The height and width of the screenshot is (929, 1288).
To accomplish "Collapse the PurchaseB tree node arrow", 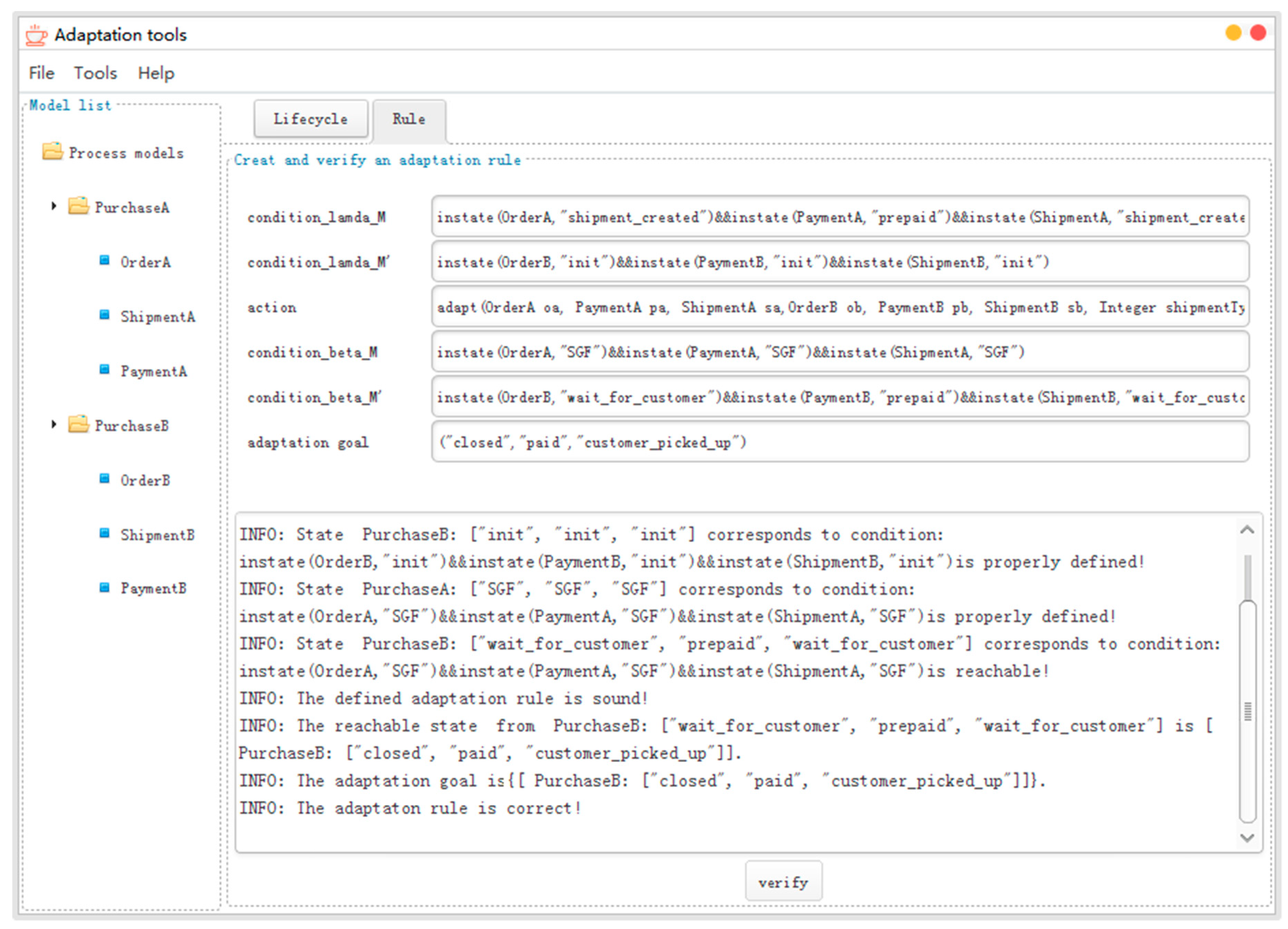I will pyautogui.click(x=54, y=425).
